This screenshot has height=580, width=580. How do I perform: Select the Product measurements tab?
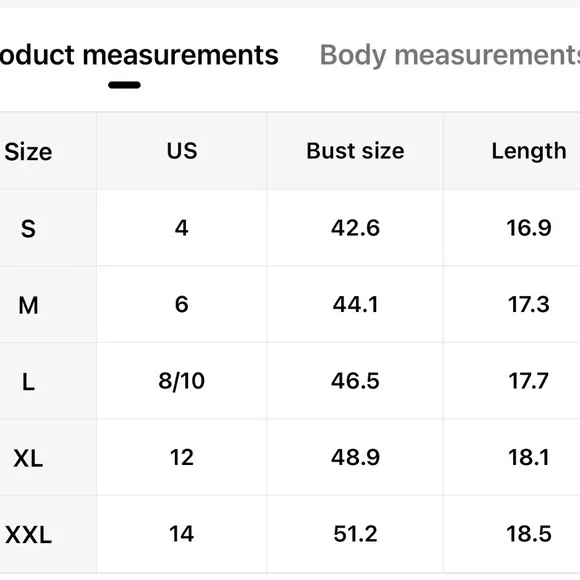(139, 55)
